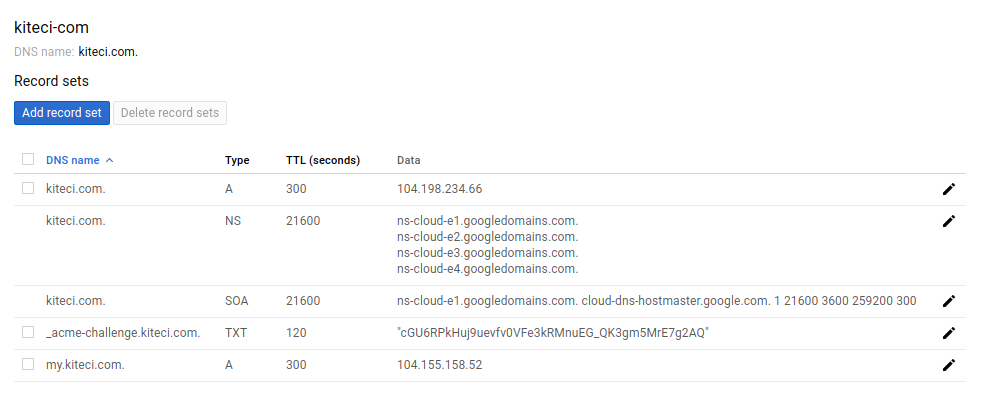
Task: Click the TXT challenge token value
Action: (x=553, y=333)
